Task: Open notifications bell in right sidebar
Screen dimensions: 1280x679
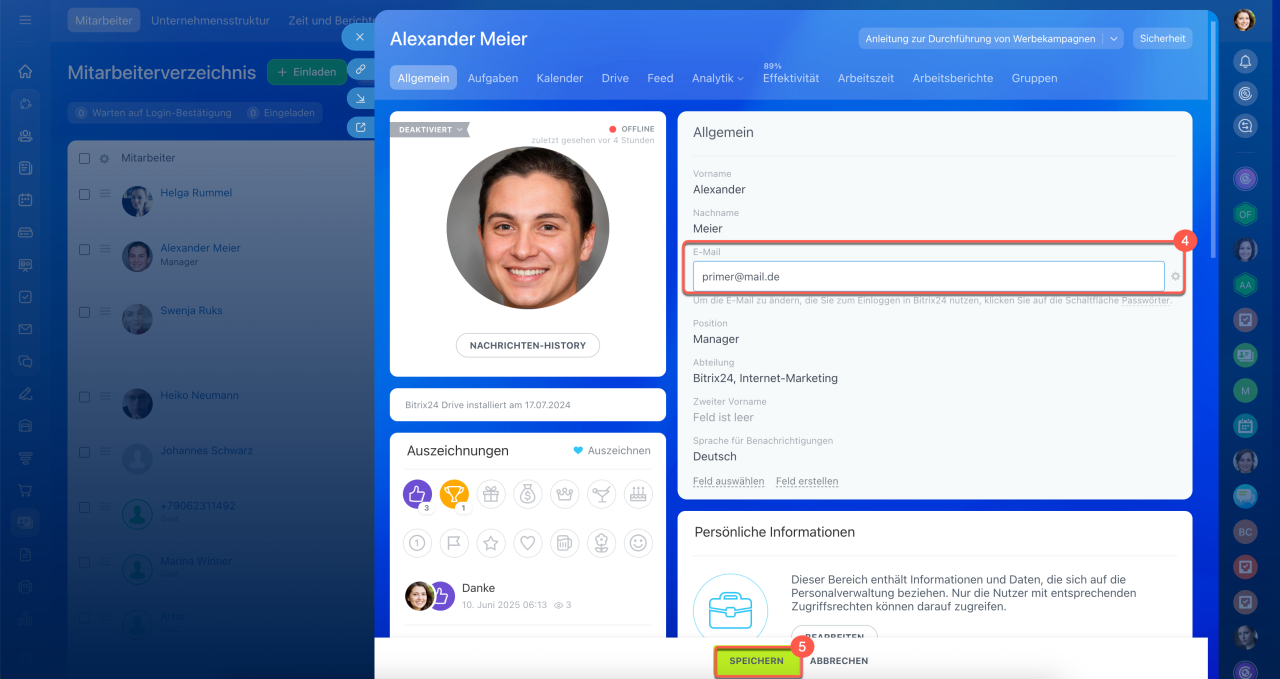Action: 1245,61
